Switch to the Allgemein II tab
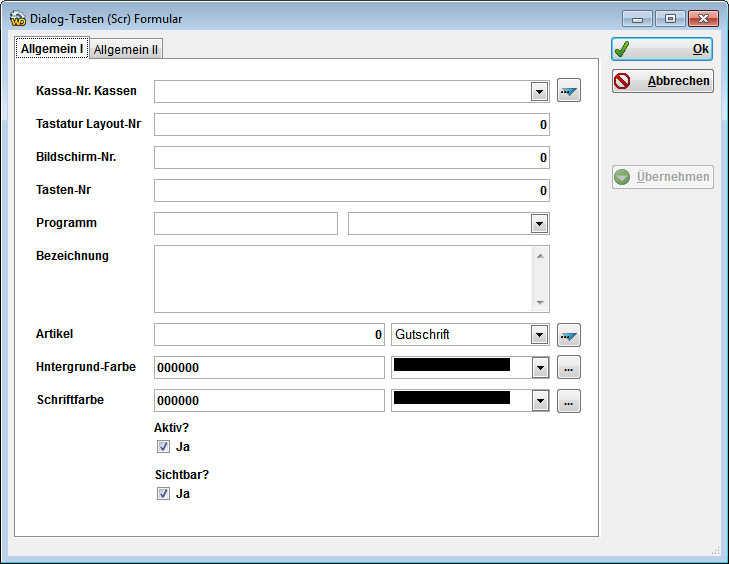The image size is (729, 564). pos(126,49)
